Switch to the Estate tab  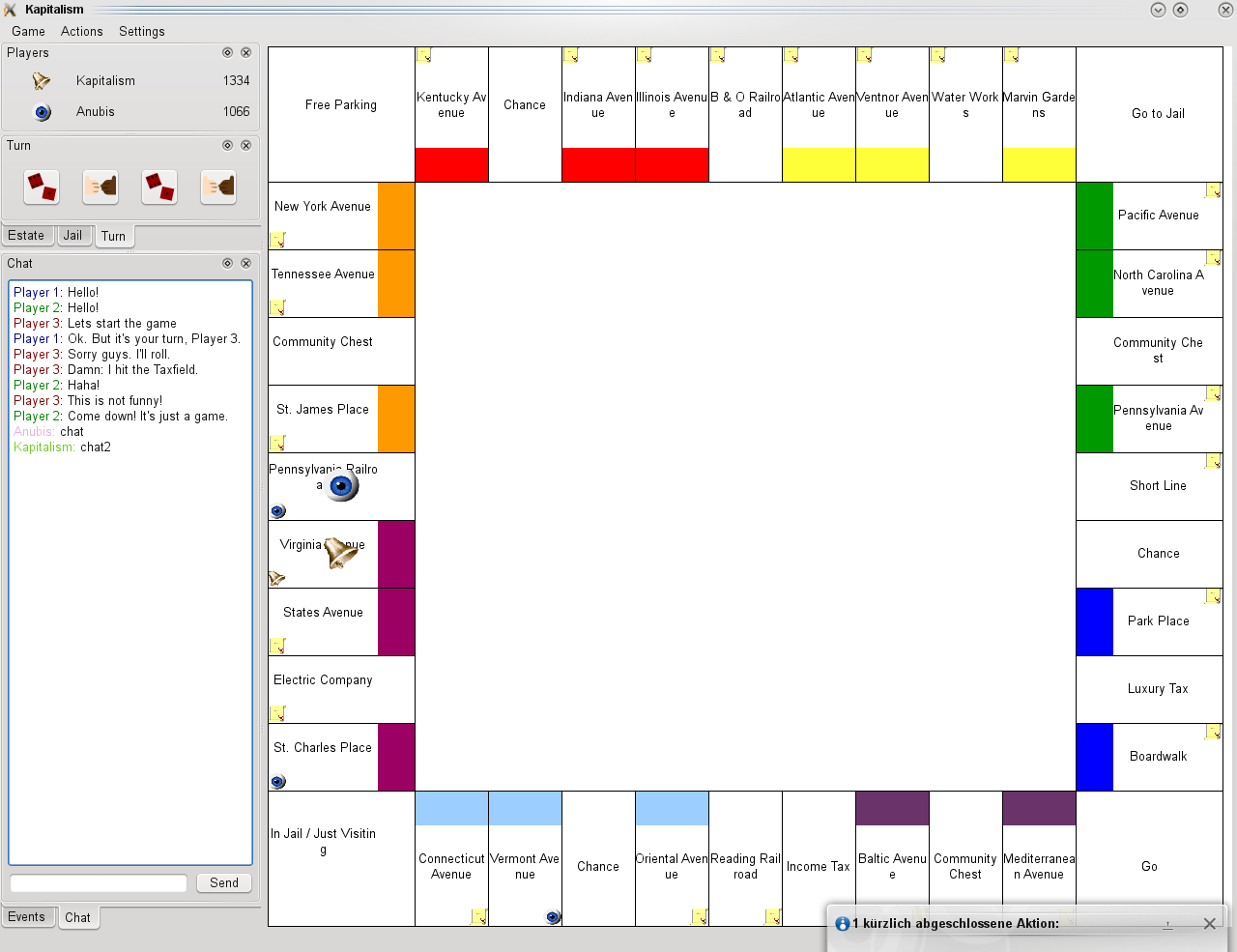coord(26,236)
